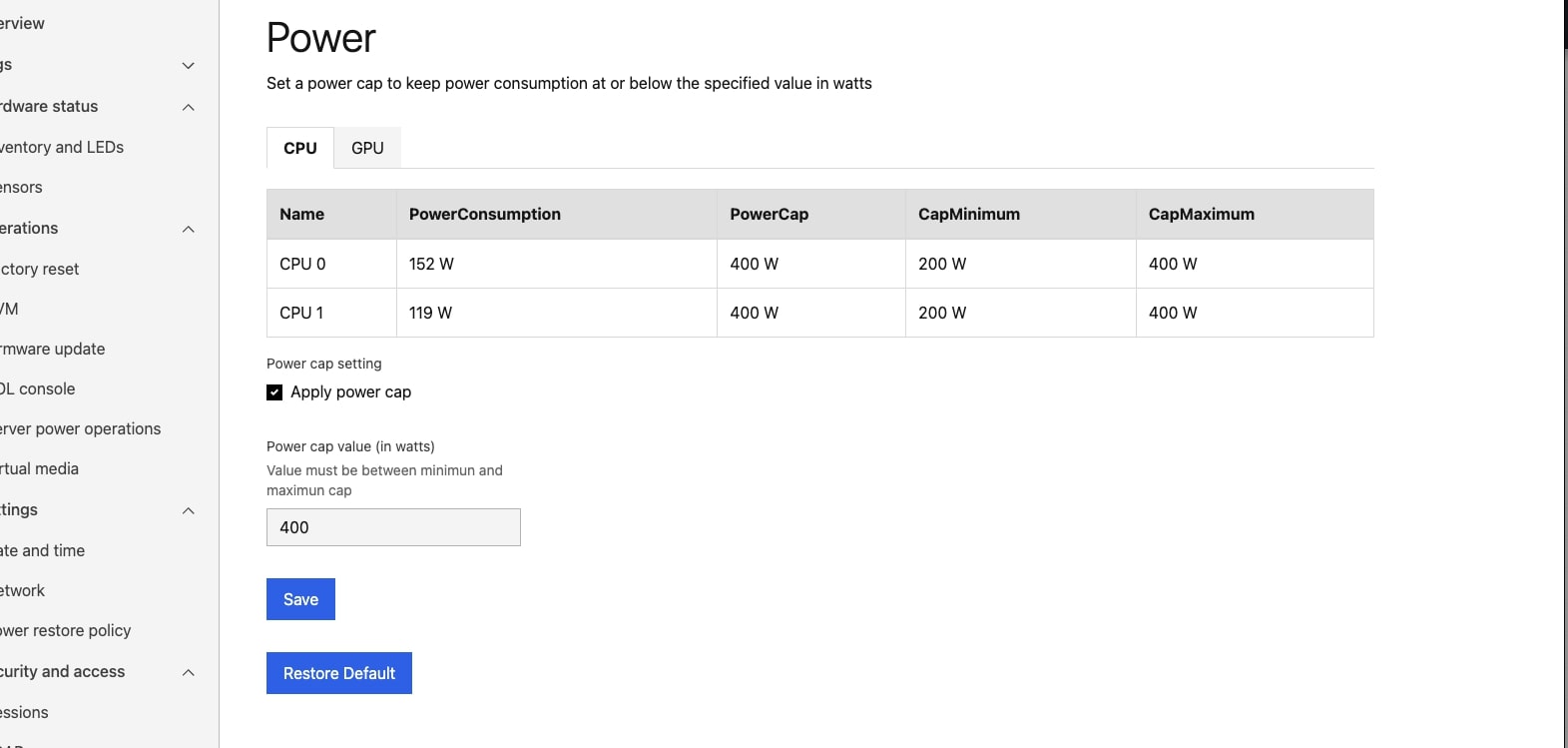Open Server power operations page
This screenshot has height=748, width=1568.
(81, 428)
